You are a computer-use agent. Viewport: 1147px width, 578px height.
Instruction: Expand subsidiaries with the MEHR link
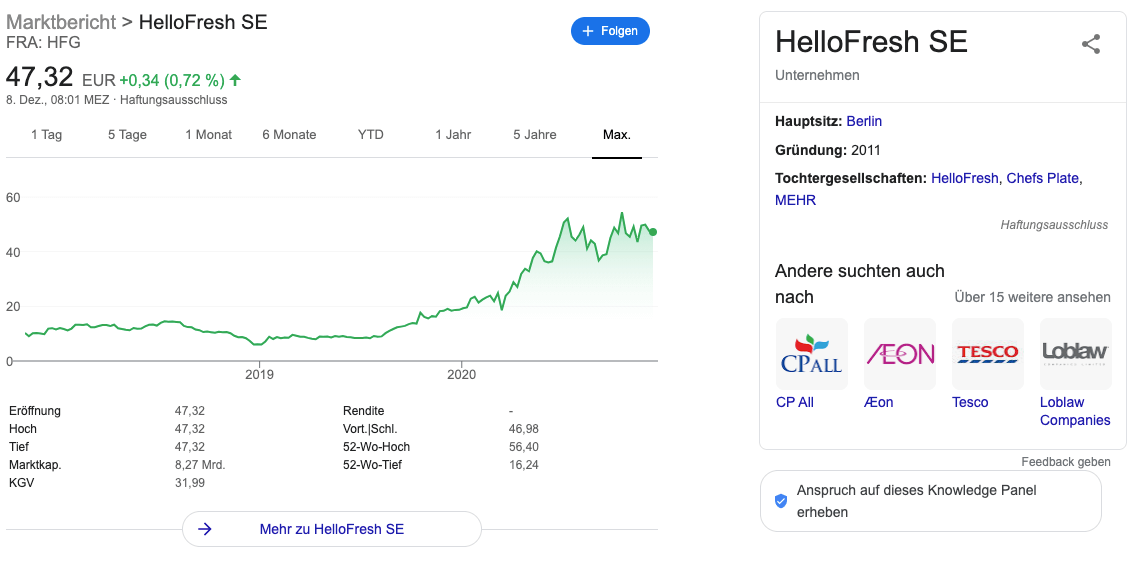tap(795, 200)
